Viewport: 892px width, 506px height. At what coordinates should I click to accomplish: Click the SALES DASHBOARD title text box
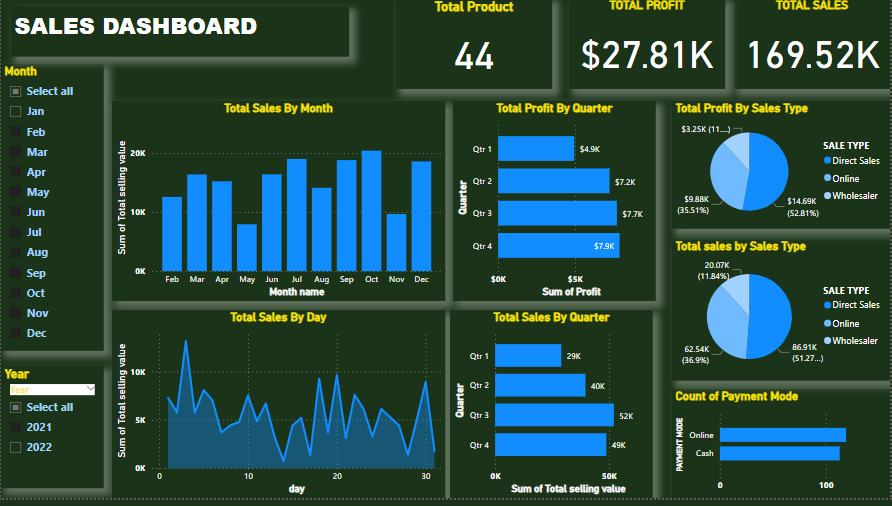[136, 27]
